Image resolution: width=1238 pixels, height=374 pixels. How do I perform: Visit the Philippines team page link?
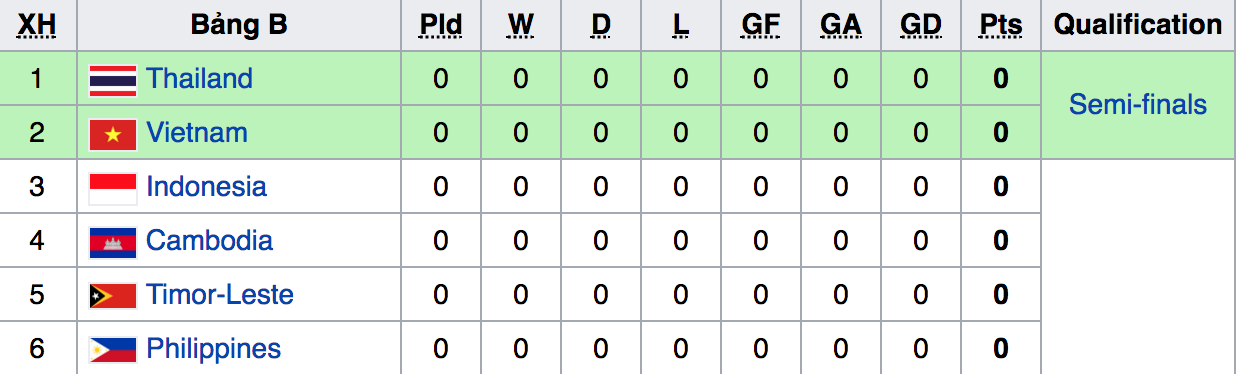tap(213, 349)
